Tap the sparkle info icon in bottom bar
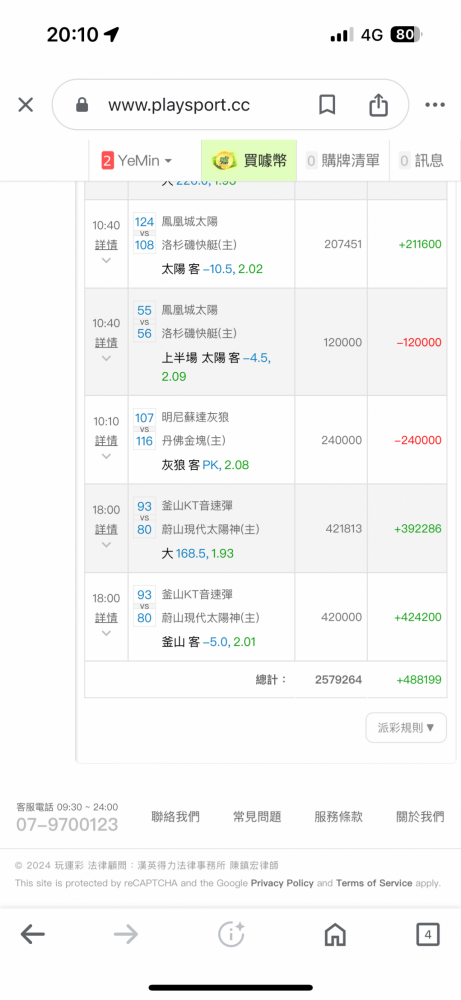This screenshot has height=1000, width=461. [231, 935]
